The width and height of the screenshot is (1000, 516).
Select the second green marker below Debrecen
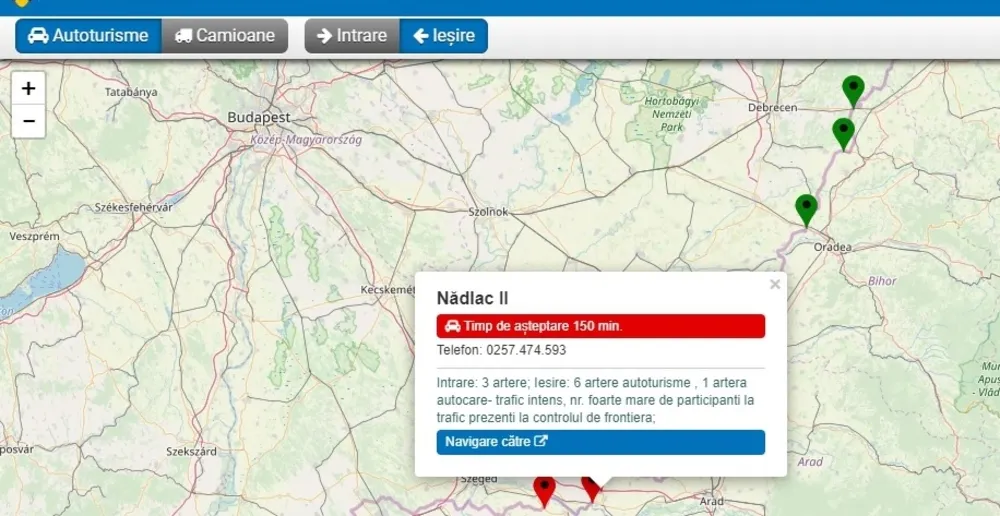pyautogui.click(x=843, y=134)
